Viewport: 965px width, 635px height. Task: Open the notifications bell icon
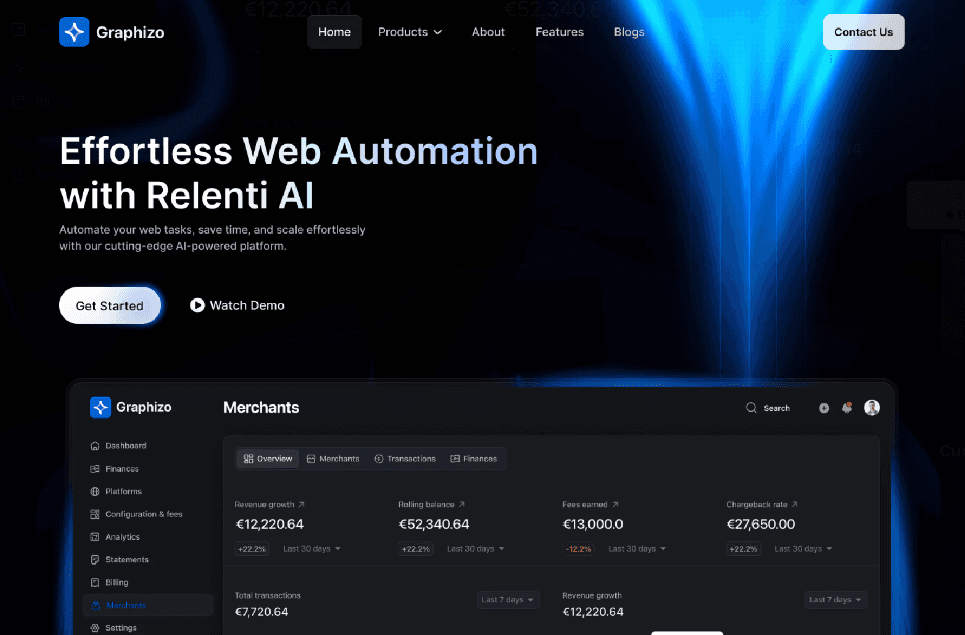[847, 407]
